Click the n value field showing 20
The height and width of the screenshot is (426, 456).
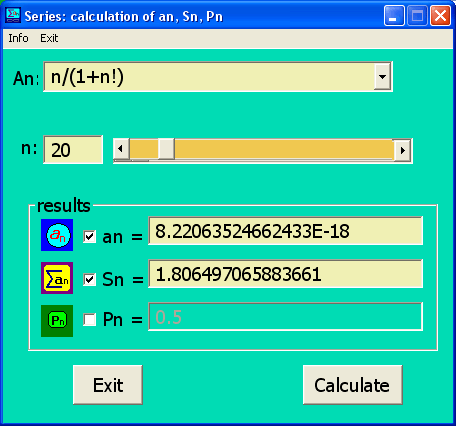73,150
